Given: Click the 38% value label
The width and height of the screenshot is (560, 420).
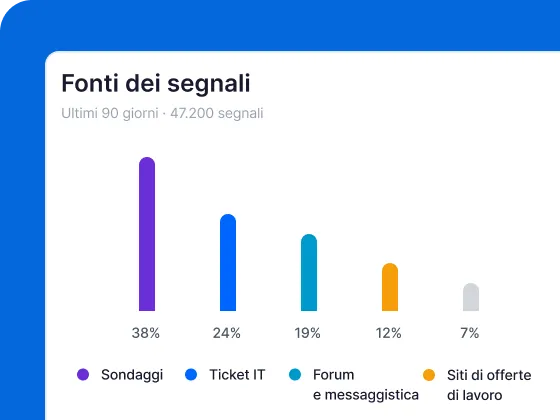Looking at the screenshot, I should coord(146,333).
